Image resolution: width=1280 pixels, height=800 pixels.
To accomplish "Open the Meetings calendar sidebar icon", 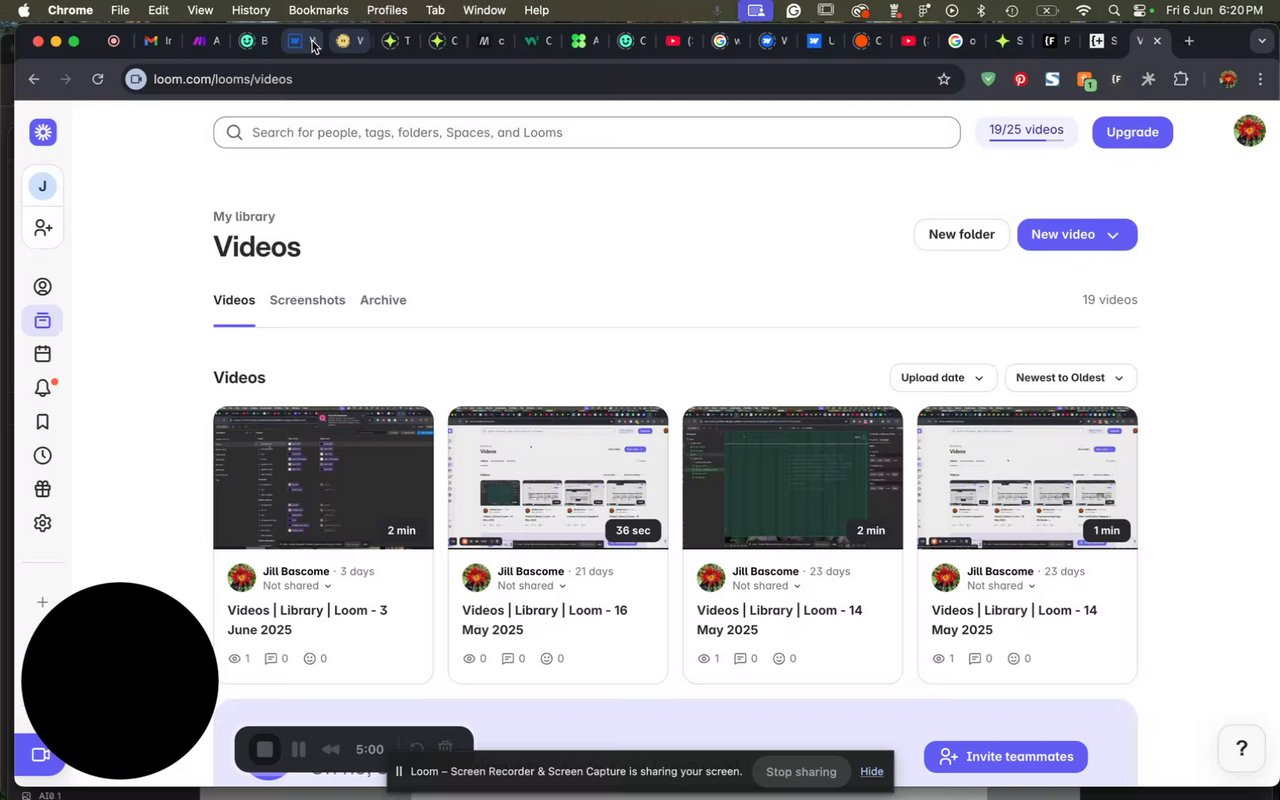I will tap(42, 354).
